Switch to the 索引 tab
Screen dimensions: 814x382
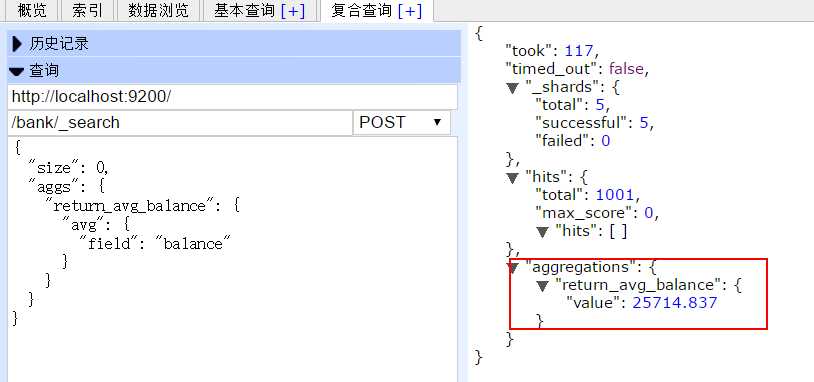pos(87,10)
